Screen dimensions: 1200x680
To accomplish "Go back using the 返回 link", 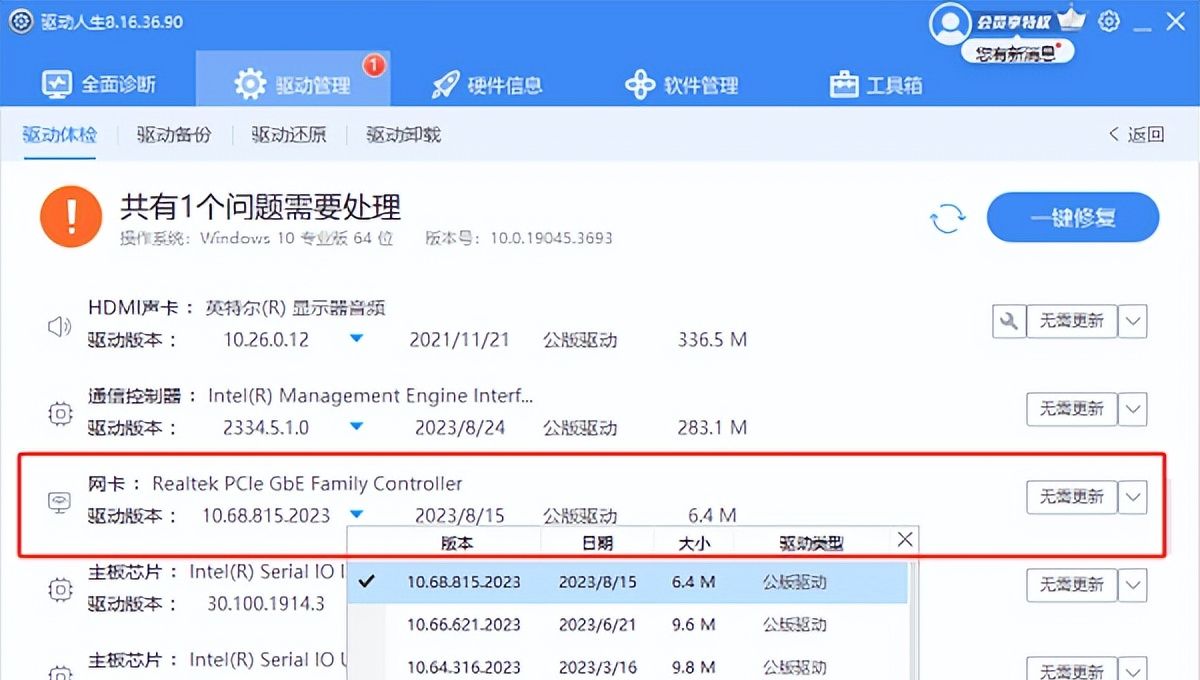I will point(1137,135).
